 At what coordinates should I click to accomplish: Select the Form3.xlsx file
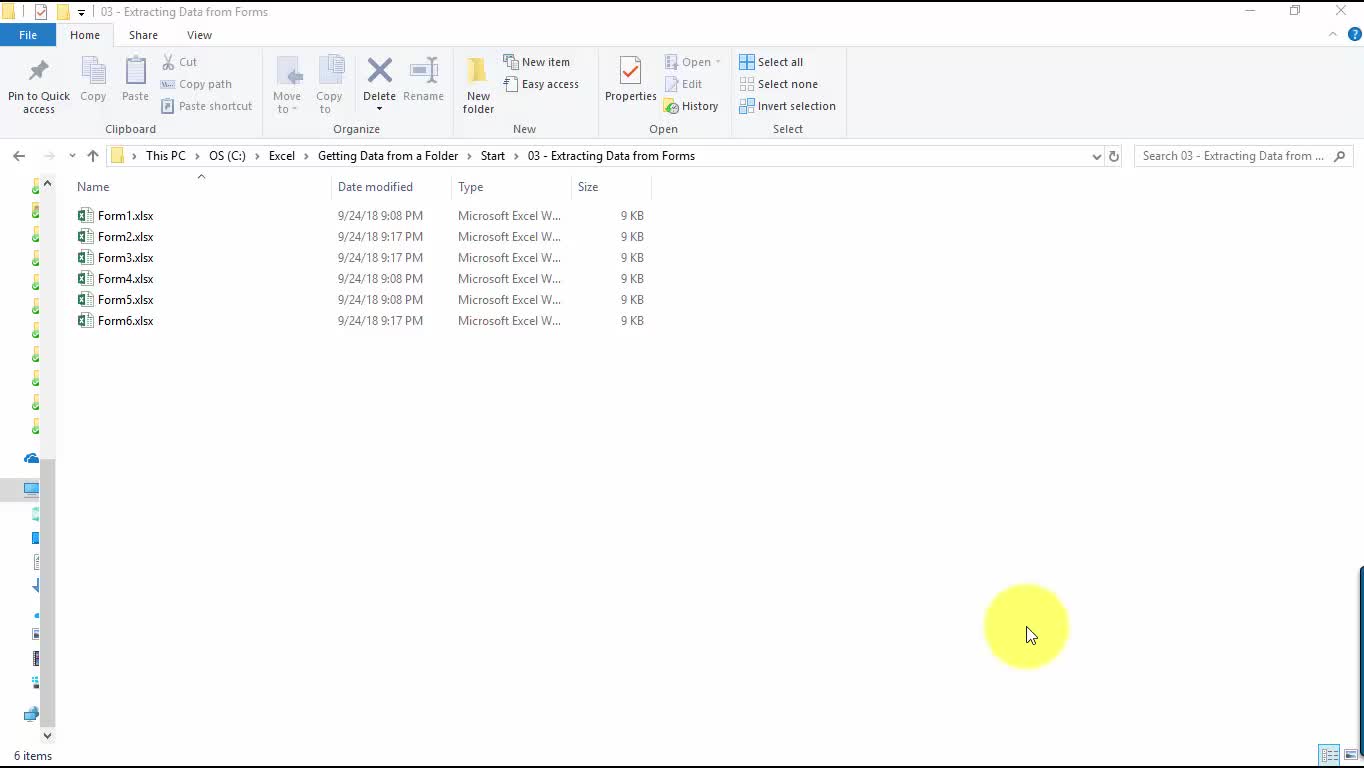point(125,258)
